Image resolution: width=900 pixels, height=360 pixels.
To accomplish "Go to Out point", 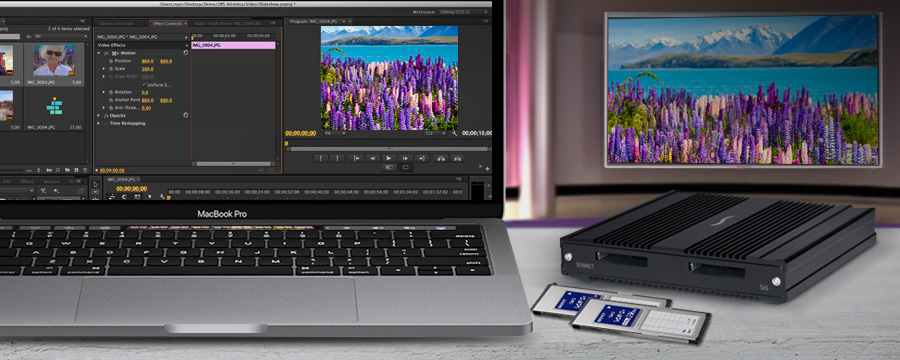I will point(422,158).
